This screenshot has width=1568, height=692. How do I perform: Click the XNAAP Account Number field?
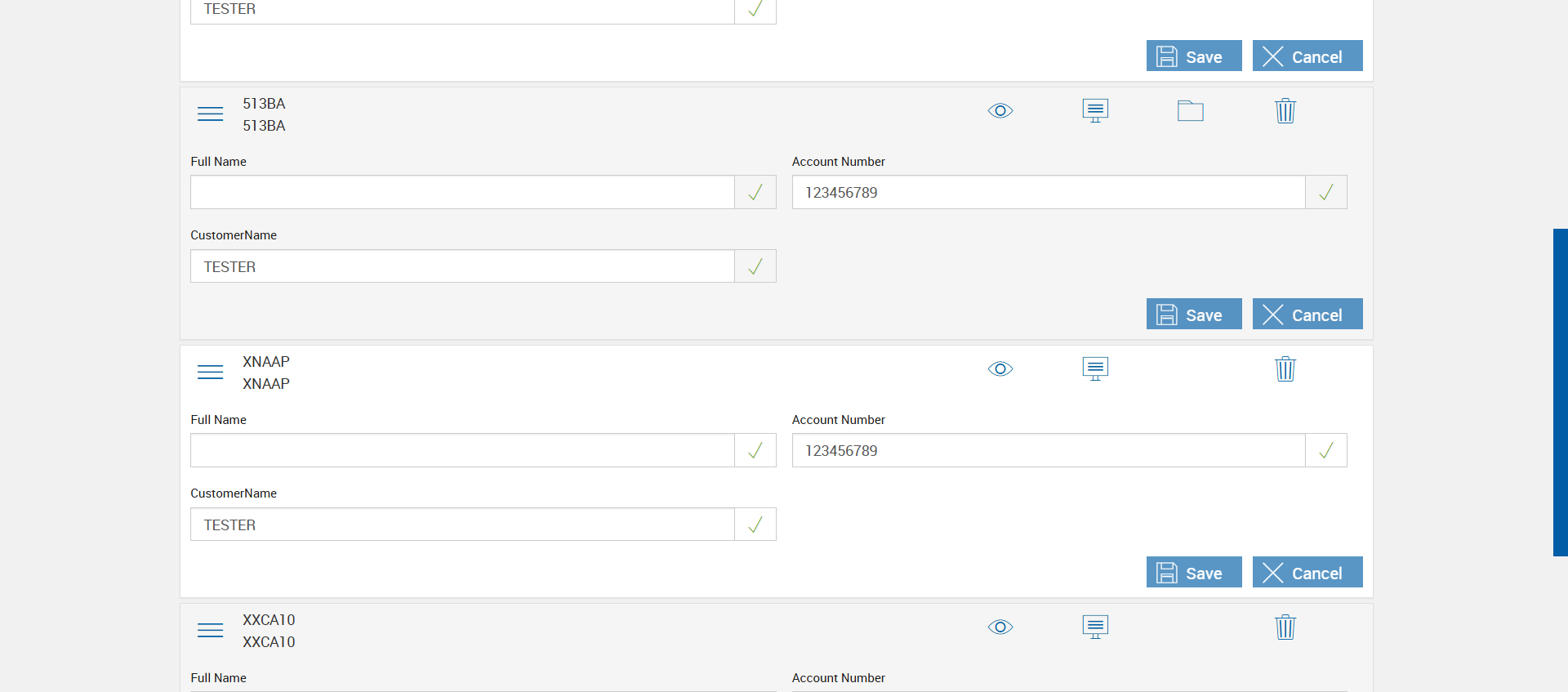1048,451
